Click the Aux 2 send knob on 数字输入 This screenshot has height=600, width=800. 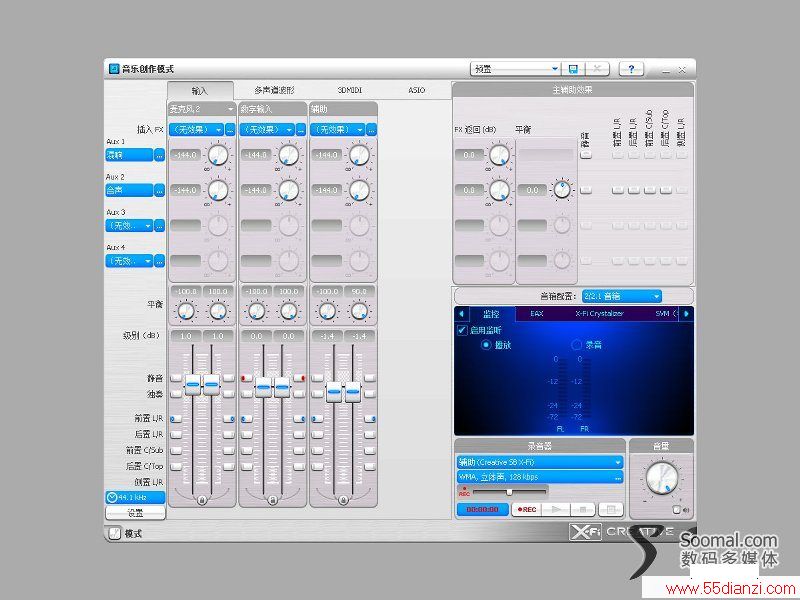coord(289,190)
